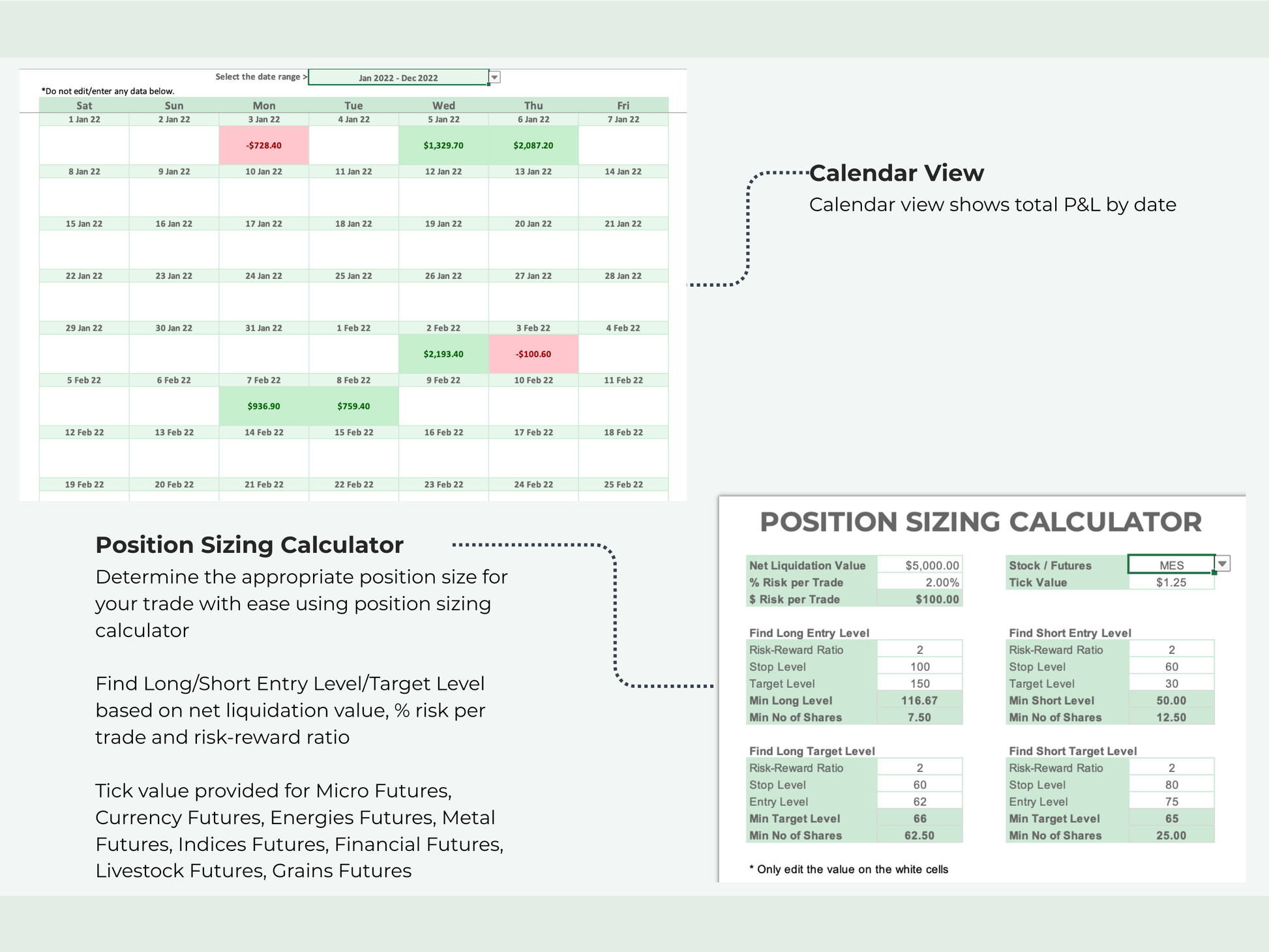This screenshot has width=1269, height=952.
Task: Click the Short Target Stop Level value 80
Action: coord(1171,784)
